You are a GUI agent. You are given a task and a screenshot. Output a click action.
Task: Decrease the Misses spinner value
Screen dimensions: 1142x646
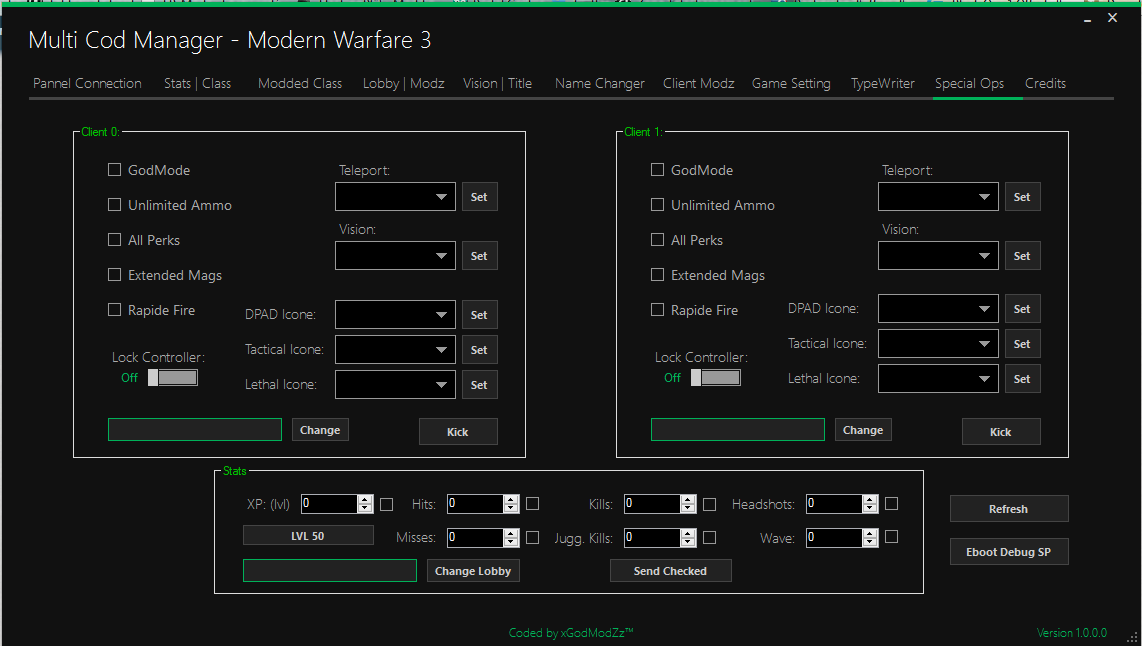tap(511, 542)
